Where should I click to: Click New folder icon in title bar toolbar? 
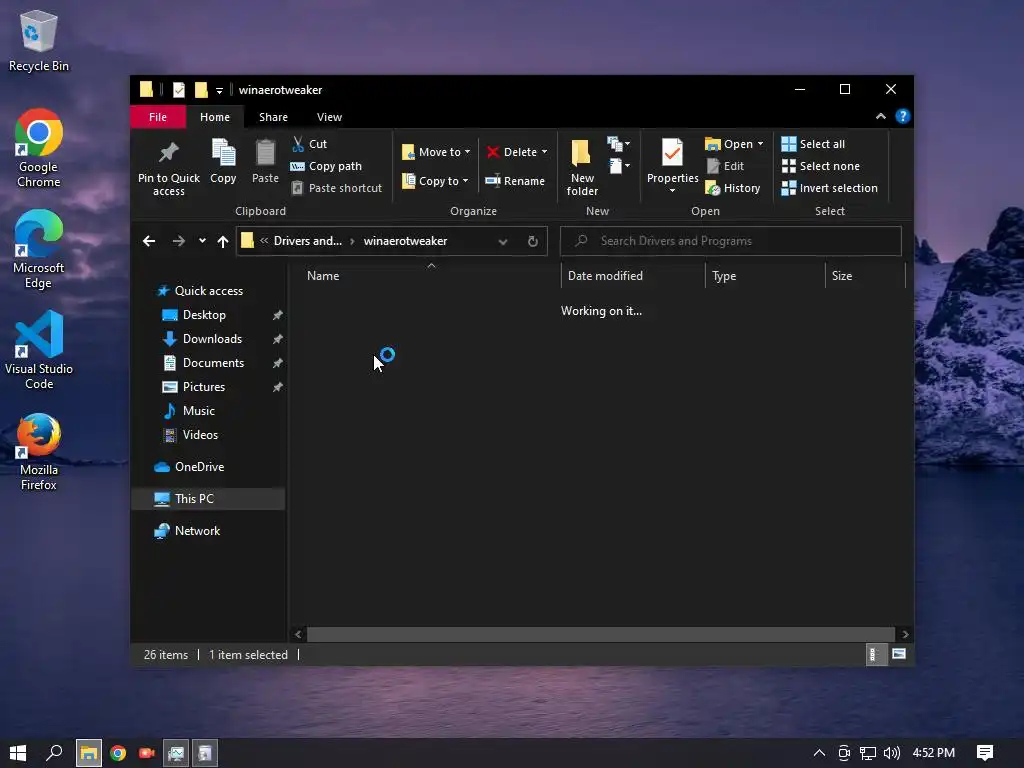pos(201,89)
